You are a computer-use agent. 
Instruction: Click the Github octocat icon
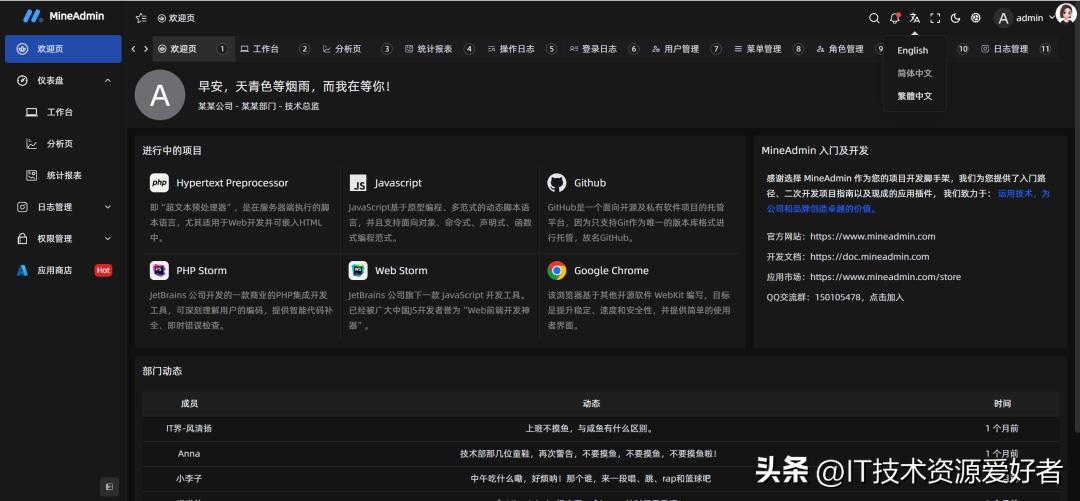tap(557, 183)
